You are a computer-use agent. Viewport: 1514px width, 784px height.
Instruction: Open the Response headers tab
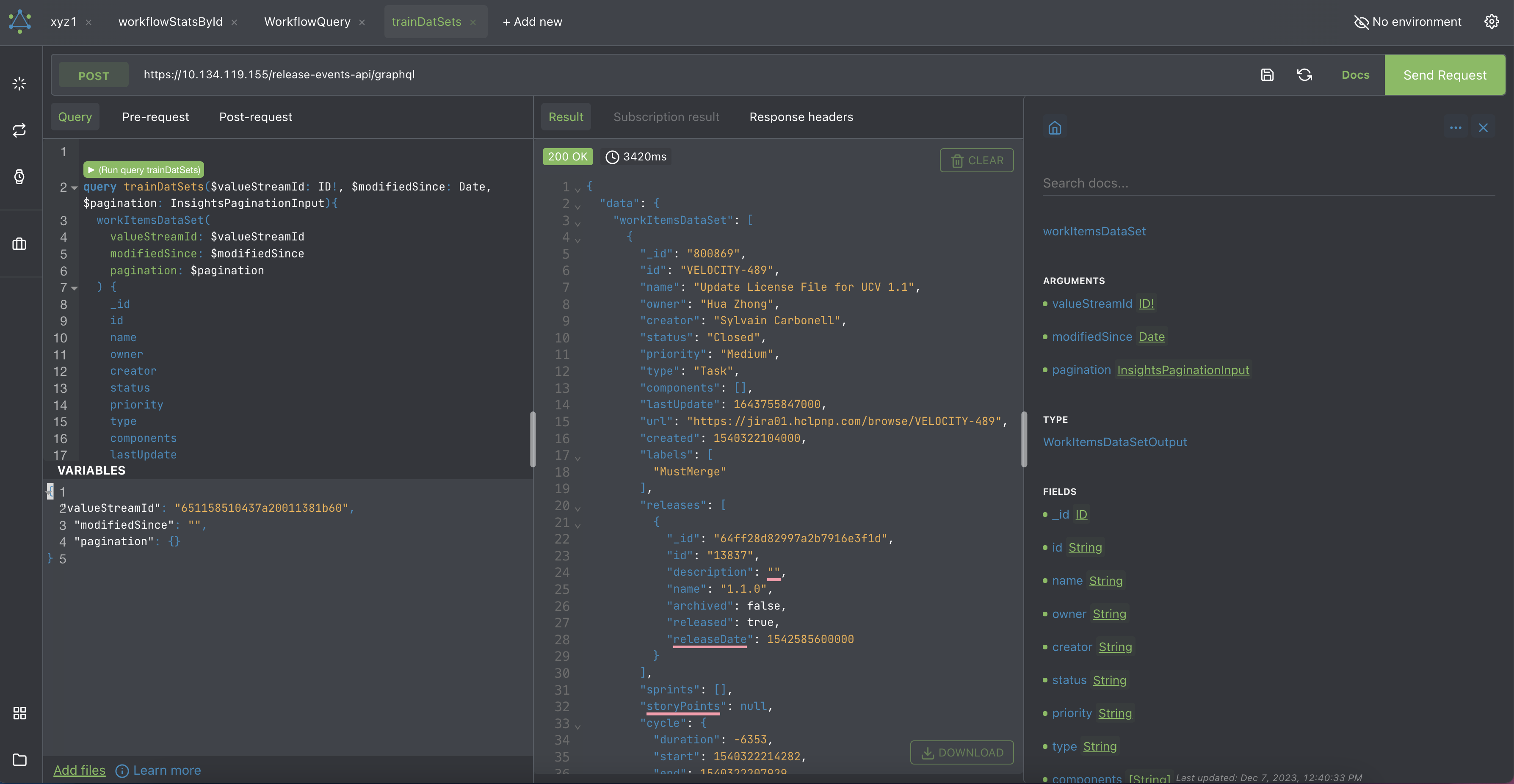point(801,117)
